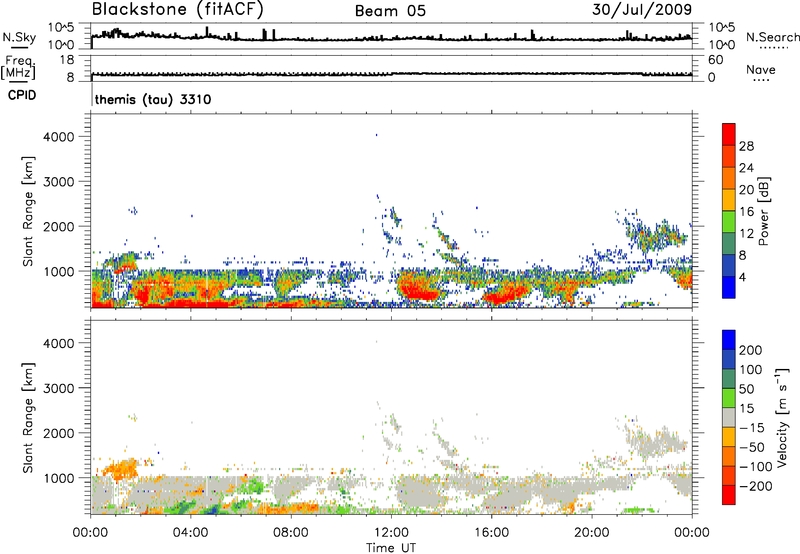The width and height of the screenshot is (800, 554).
Task: Click the '16:00' time tick label
Action: click(x=491, y=533)
